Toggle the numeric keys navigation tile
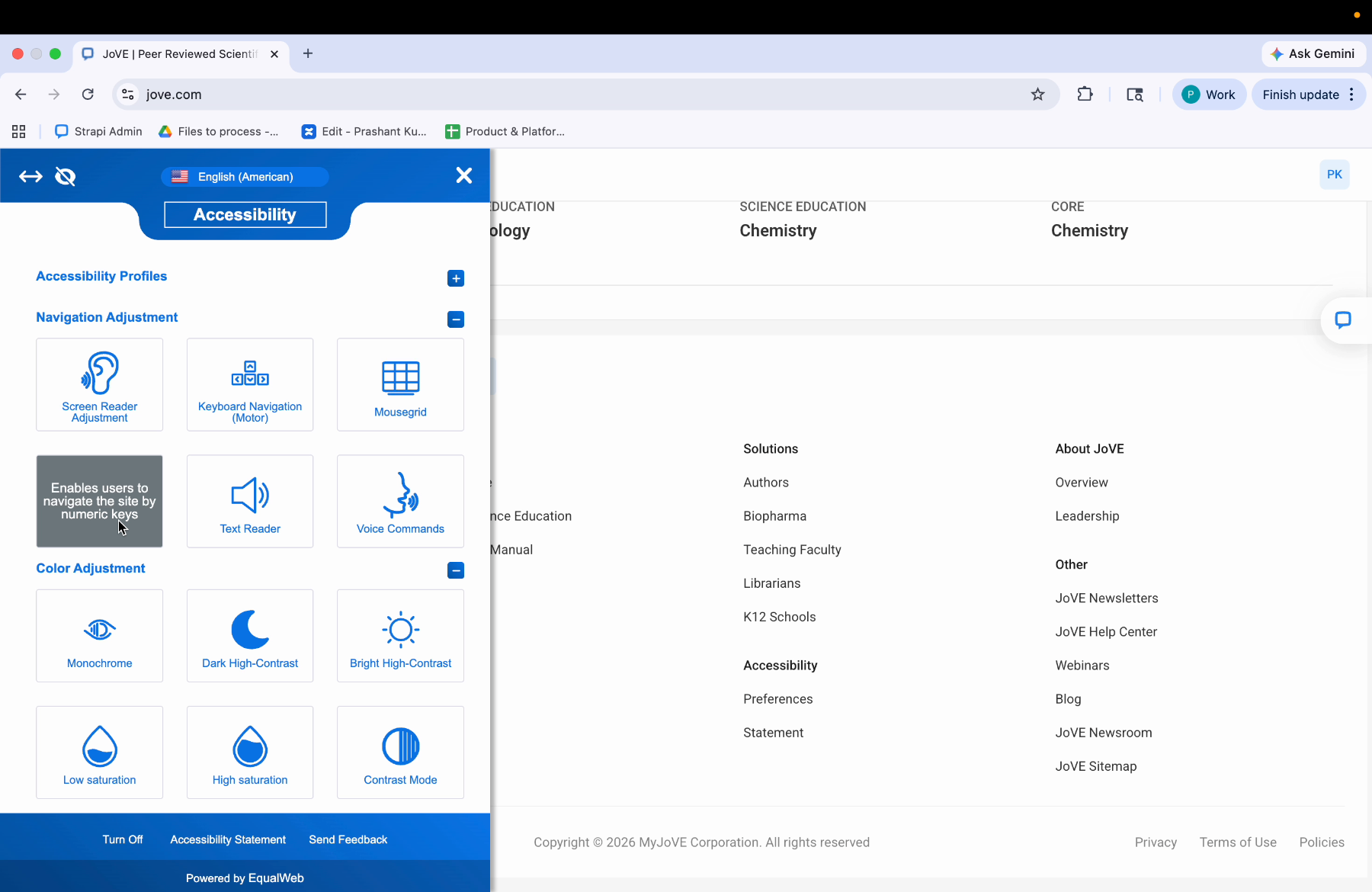Image resolution: width=1372 pixels, height=892 pixels. (x=99, y=502)
